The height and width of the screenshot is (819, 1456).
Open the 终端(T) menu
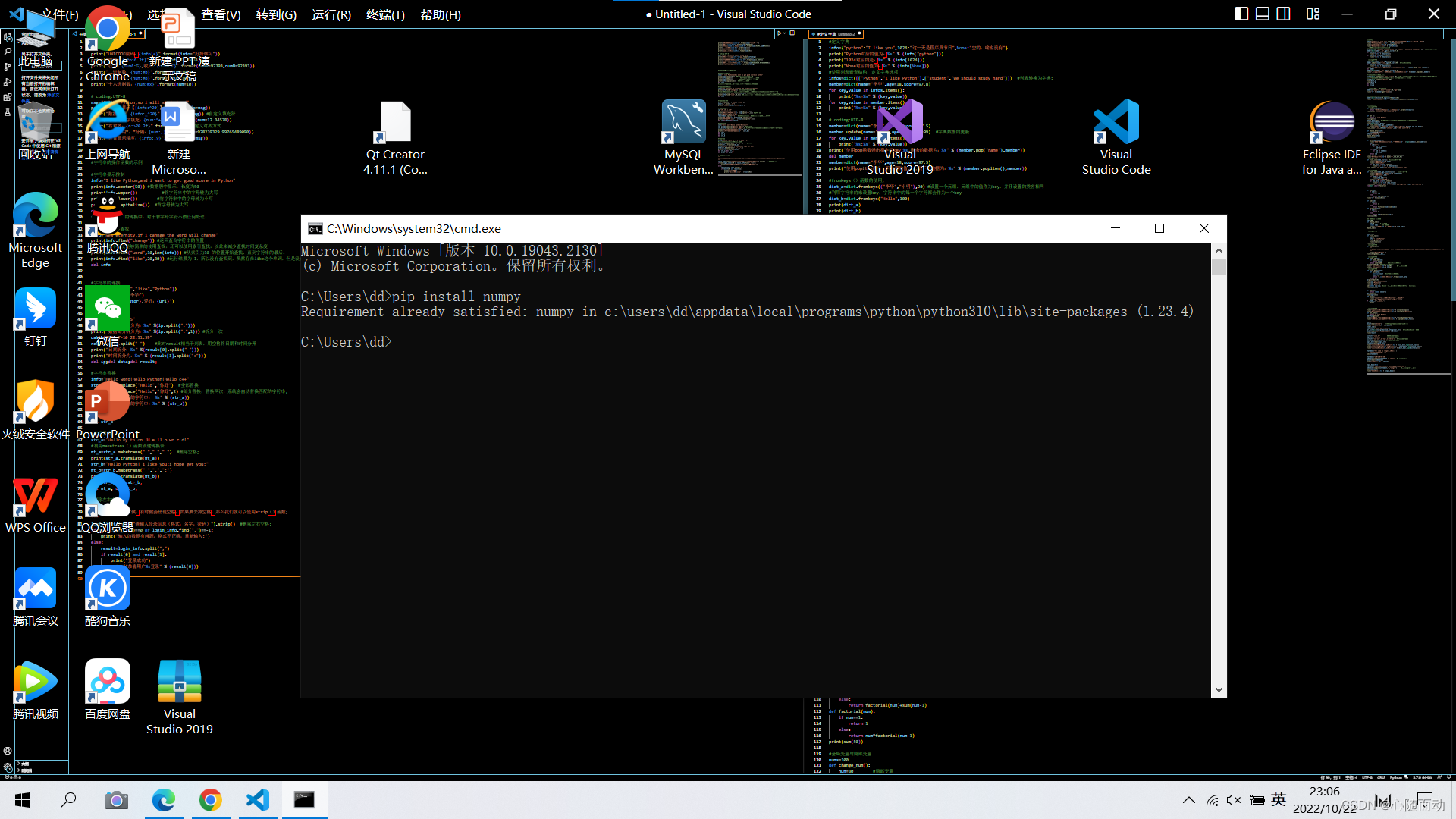[x=385, y=14]
